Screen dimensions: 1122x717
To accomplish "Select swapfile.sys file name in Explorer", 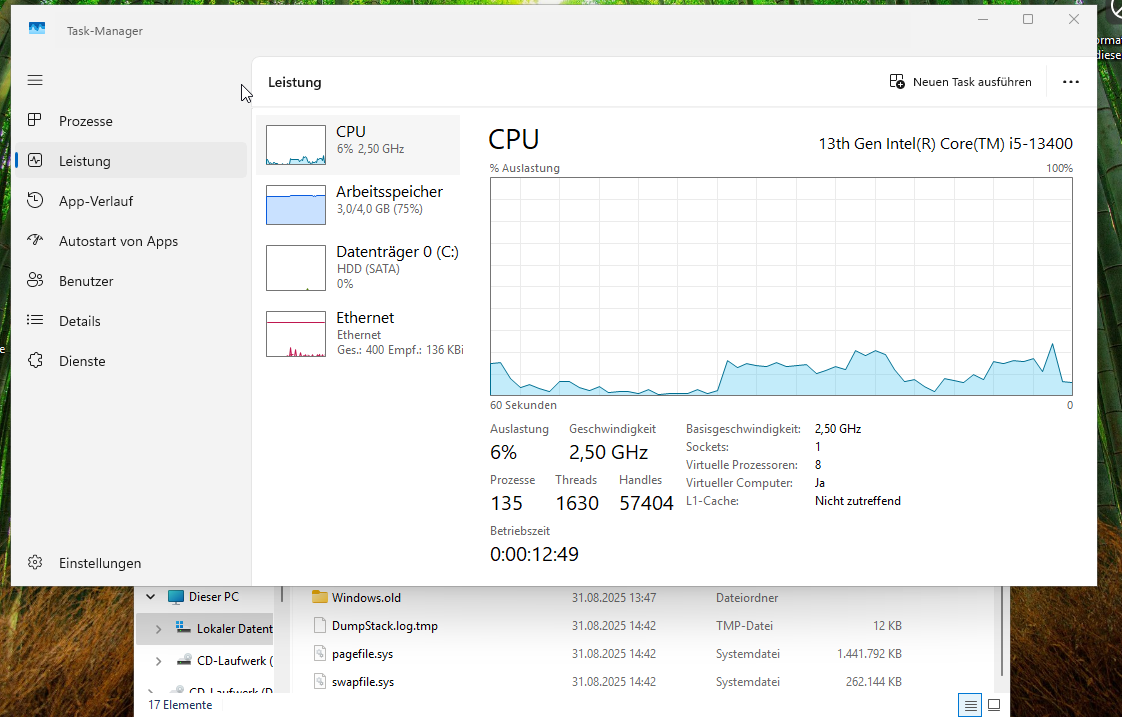I will 363,681.
